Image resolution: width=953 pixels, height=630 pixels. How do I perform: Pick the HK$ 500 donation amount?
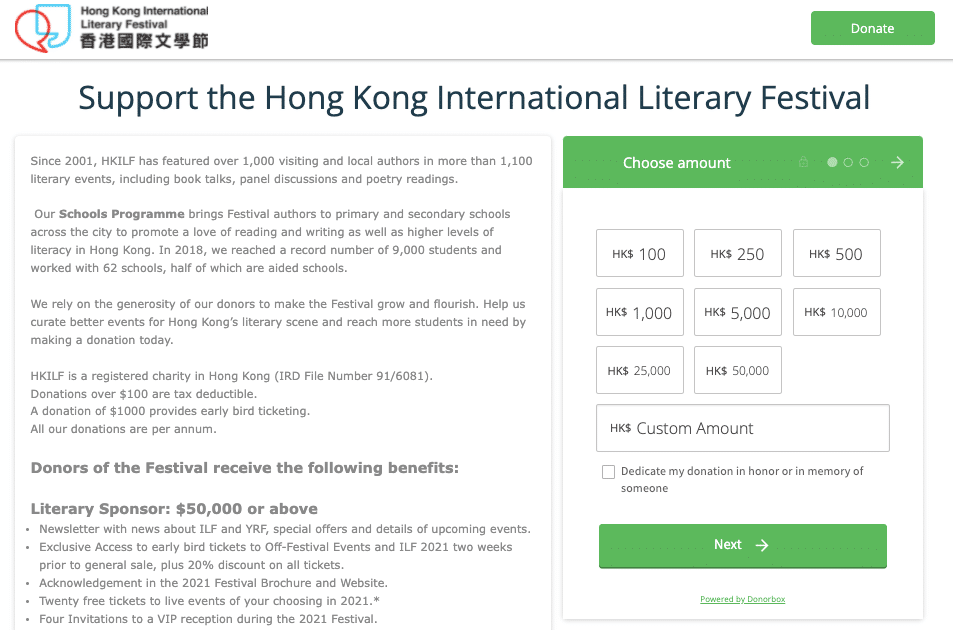tap(836, 254)
